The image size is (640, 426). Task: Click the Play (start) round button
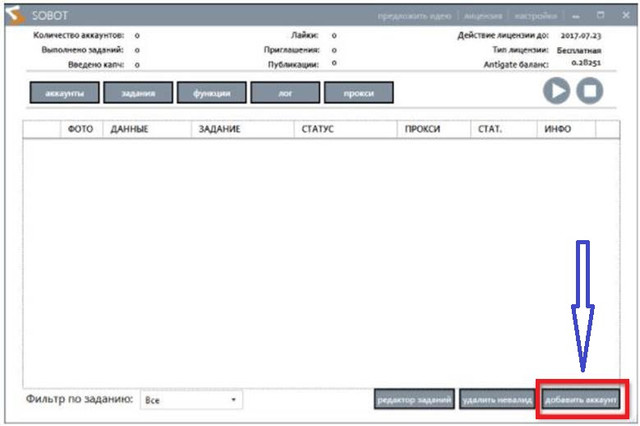click(556, 92)
